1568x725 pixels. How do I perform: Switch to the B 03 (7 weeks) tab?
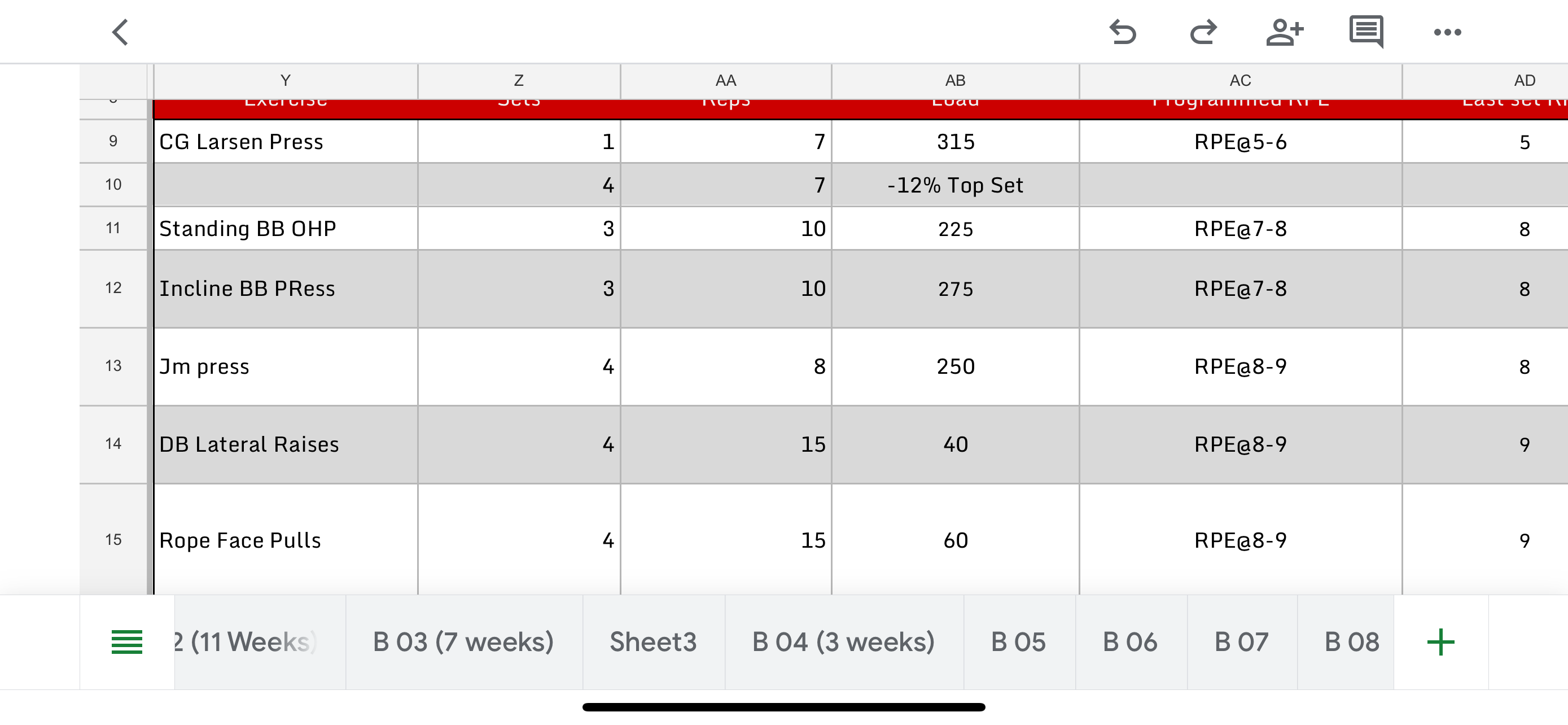[x=463, y=642]
